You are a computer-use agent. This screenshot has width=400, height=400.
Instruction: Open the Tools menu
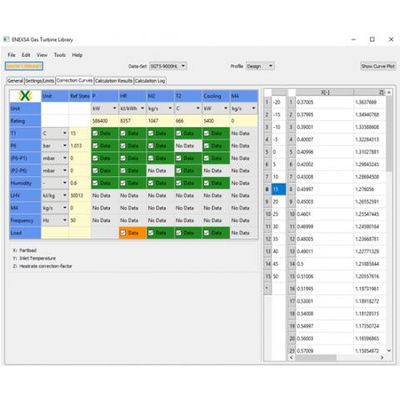(x=60, y=55)
